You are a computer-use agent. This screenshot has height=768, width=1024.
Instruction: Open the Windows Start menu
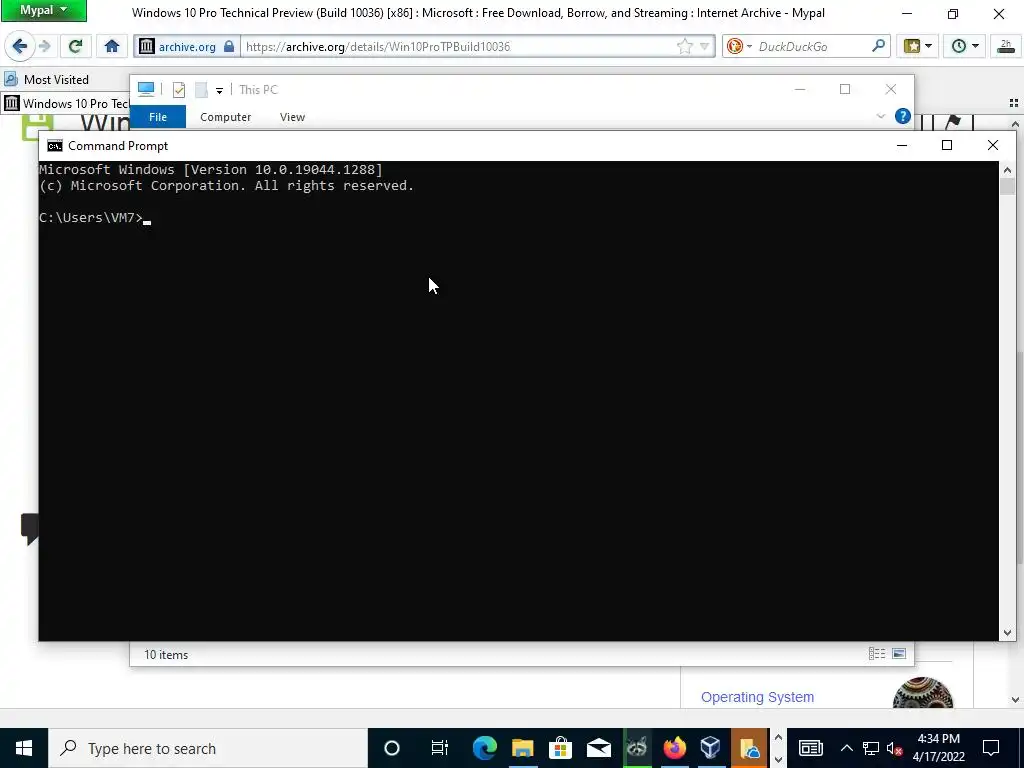24,748
